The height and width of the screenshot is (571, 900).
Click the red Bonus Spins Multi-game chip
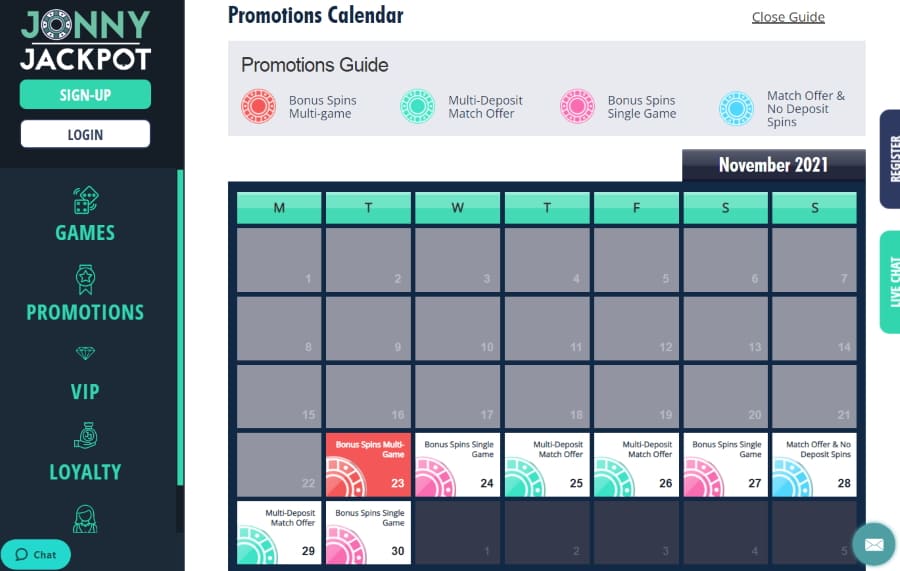click(x=258, y=107)
